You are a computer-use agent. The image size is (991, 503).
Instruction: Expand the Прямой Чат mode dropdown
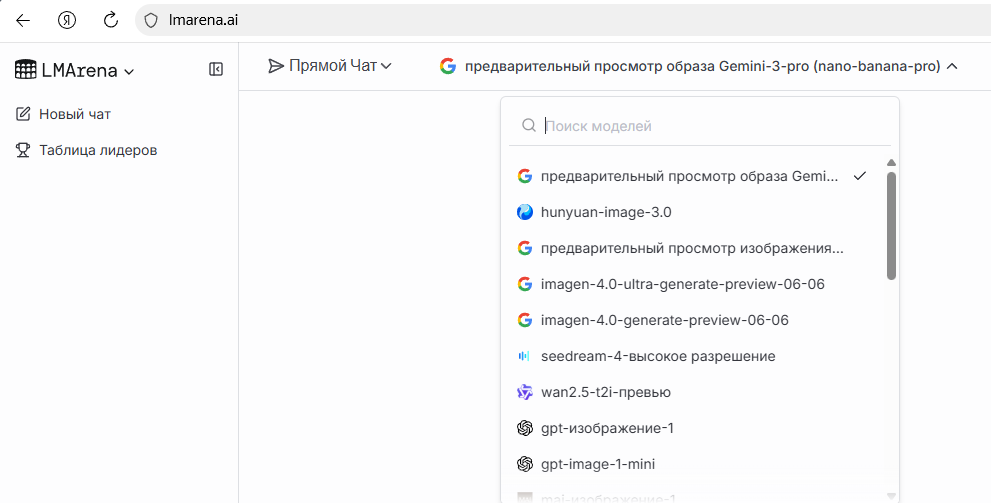click(330, 66)
